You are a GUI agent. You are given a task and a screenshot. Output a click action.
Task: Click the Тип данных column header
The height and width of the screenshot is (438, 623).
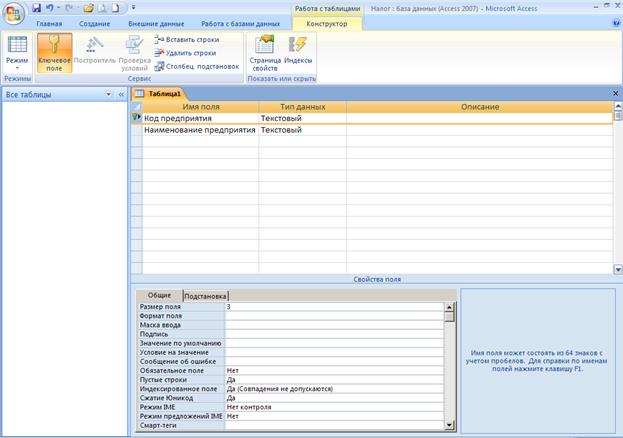tap(302, 107)
